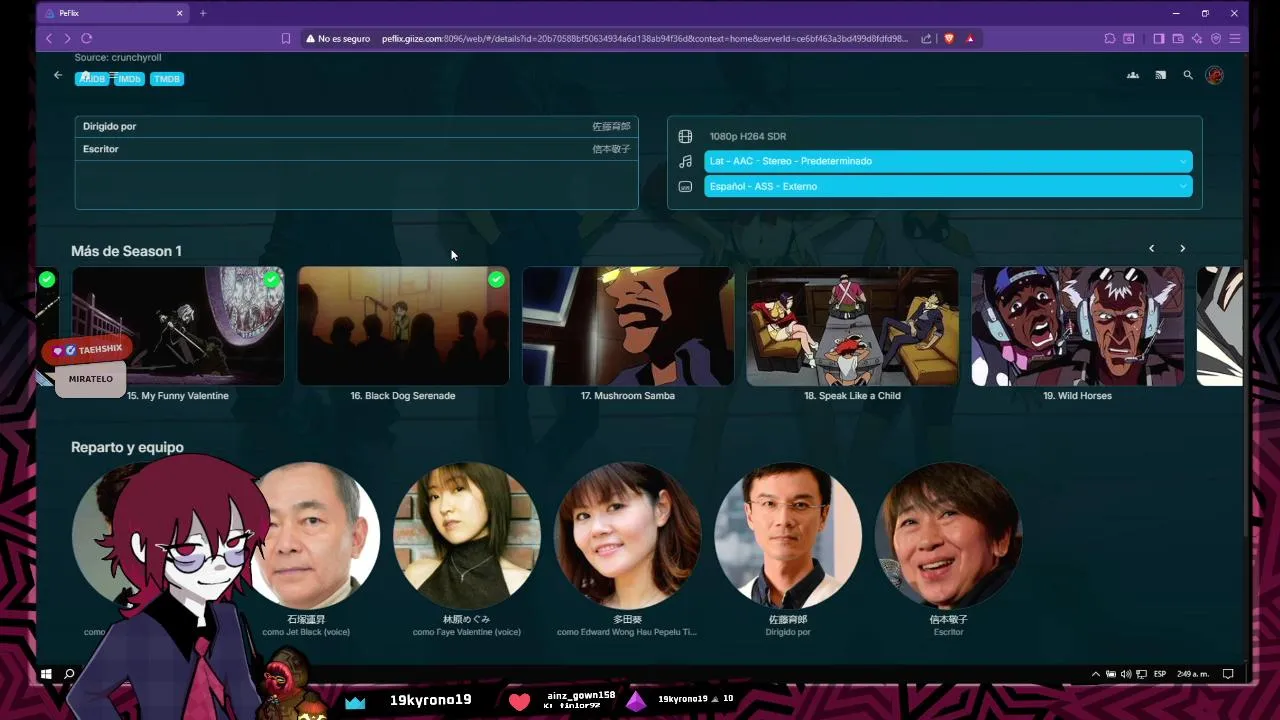Open the Leo AI sparkle icon
Screen dimensions: 1280x720
pos(1197,38)
